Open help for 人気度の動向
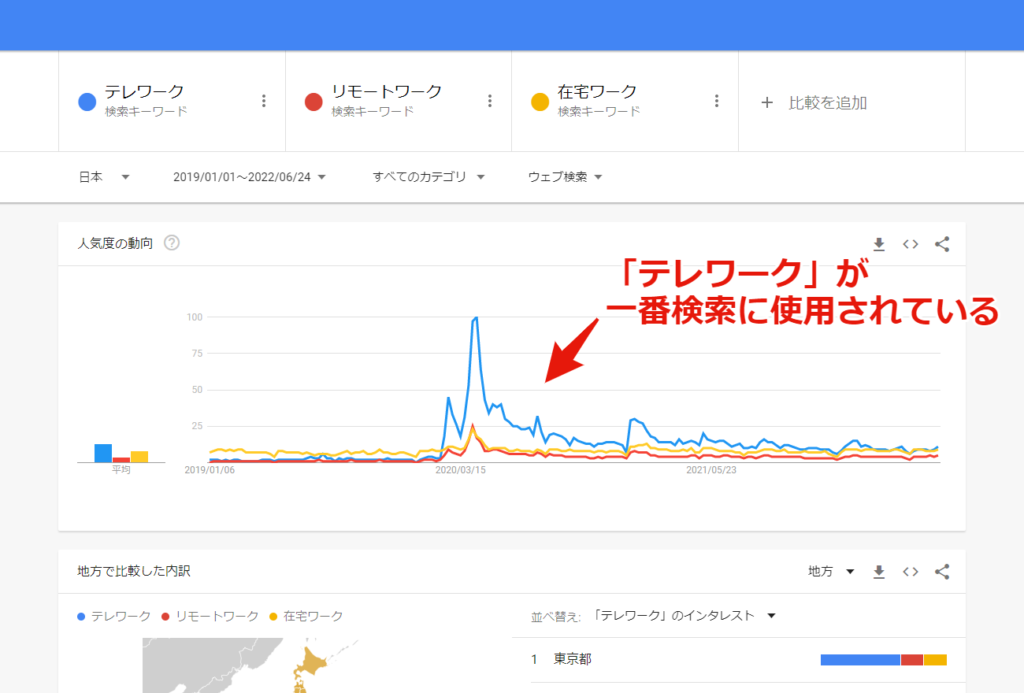Screen dimensions: 1024x693 [x=171, y=243]
